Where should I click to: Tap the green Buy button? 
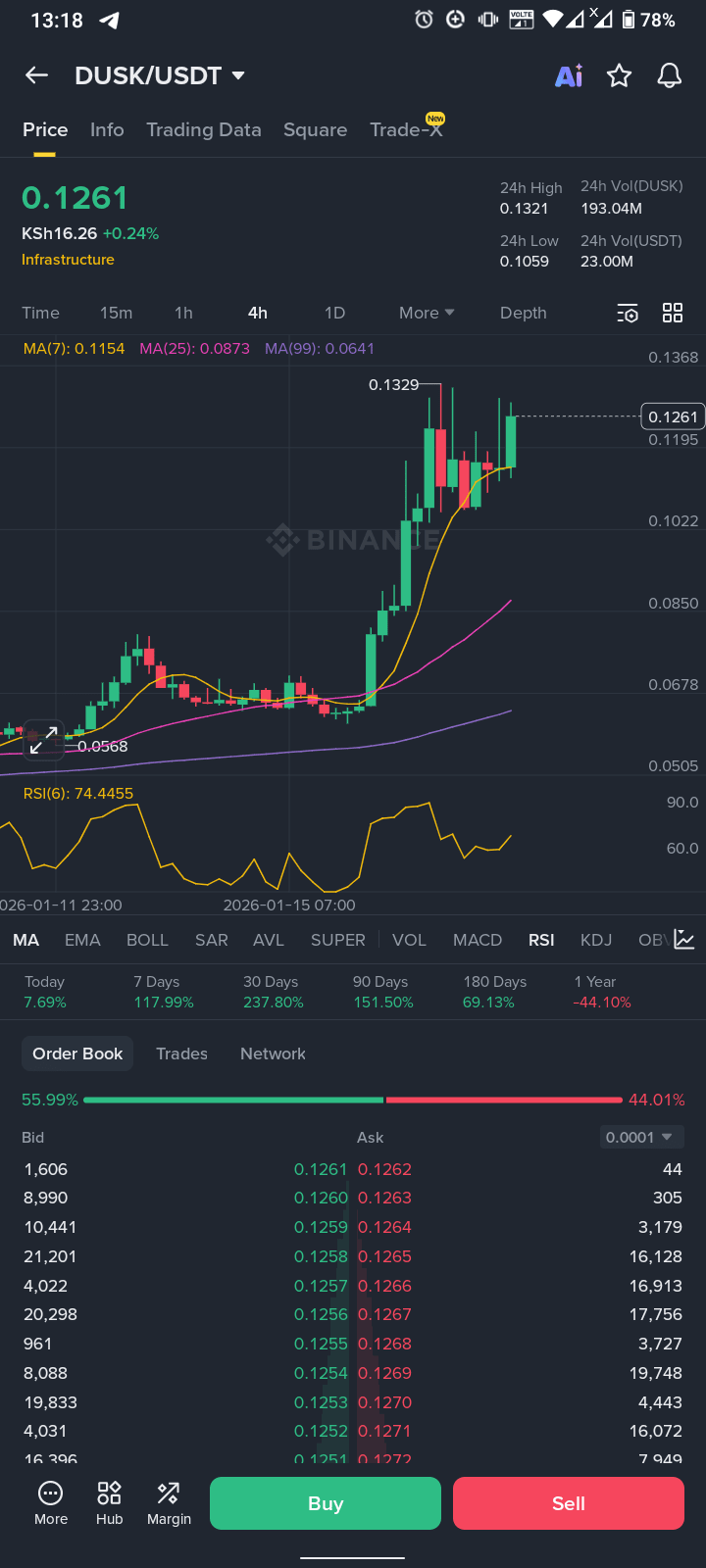326,1503
